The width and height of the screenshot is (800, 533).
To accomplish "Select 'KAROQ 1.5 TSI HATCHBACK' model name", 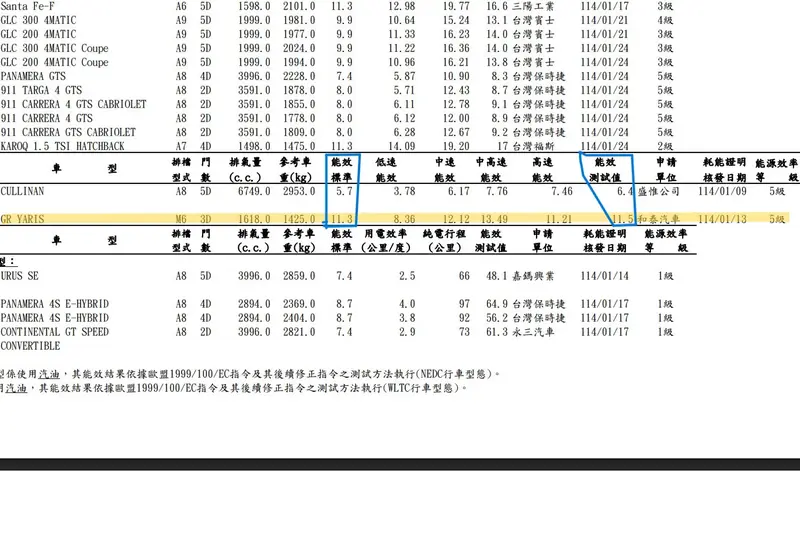I will pyautogui.click(x=62, y=146).
